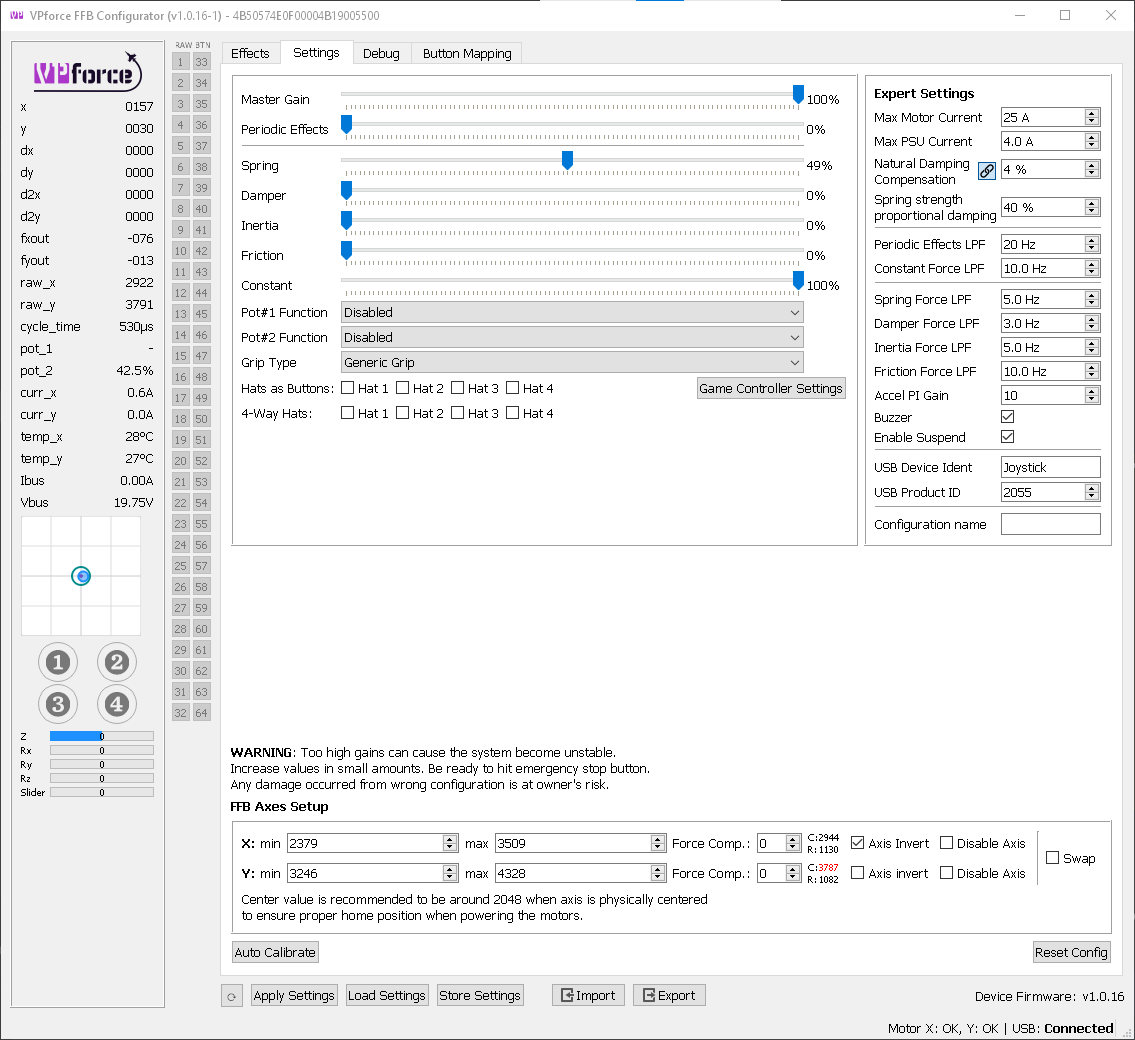1135x1040 pixels.
Task: Click X axis Force Comp. spinner
Action: [779, 843]
